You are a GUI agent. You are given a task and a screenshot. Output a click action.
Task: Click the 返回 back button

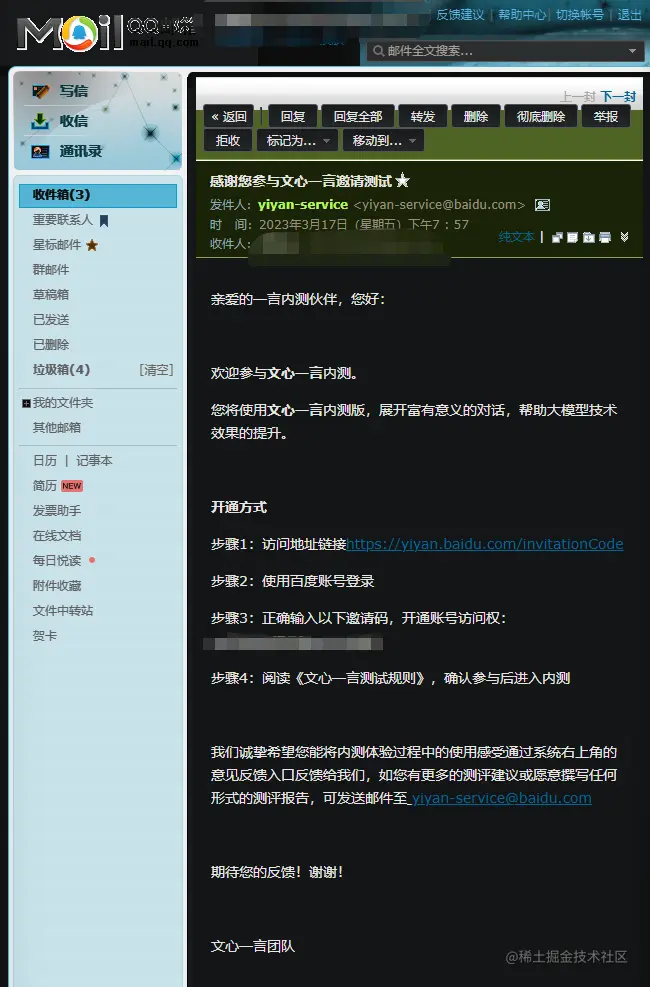(x=228, y=116)
